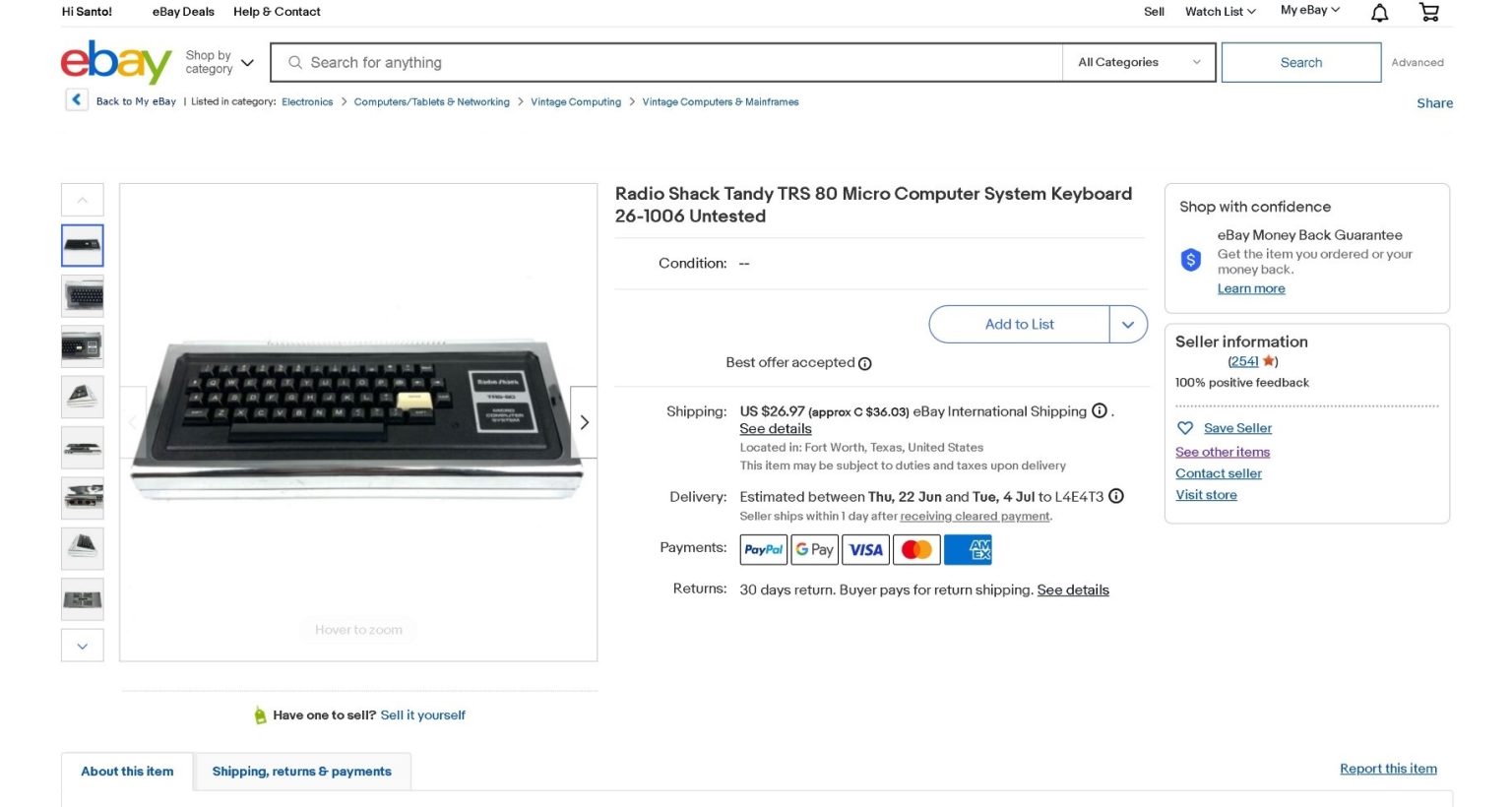
Task: Click the eBay logo to go home
Action: pos(115,61)
